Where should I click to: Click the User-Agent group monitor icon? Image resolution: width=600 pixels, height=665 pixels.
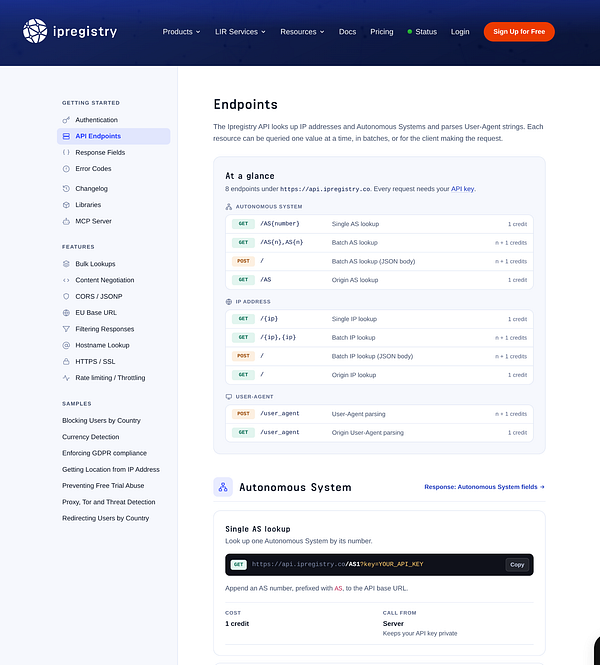click(x=229, y=397)
